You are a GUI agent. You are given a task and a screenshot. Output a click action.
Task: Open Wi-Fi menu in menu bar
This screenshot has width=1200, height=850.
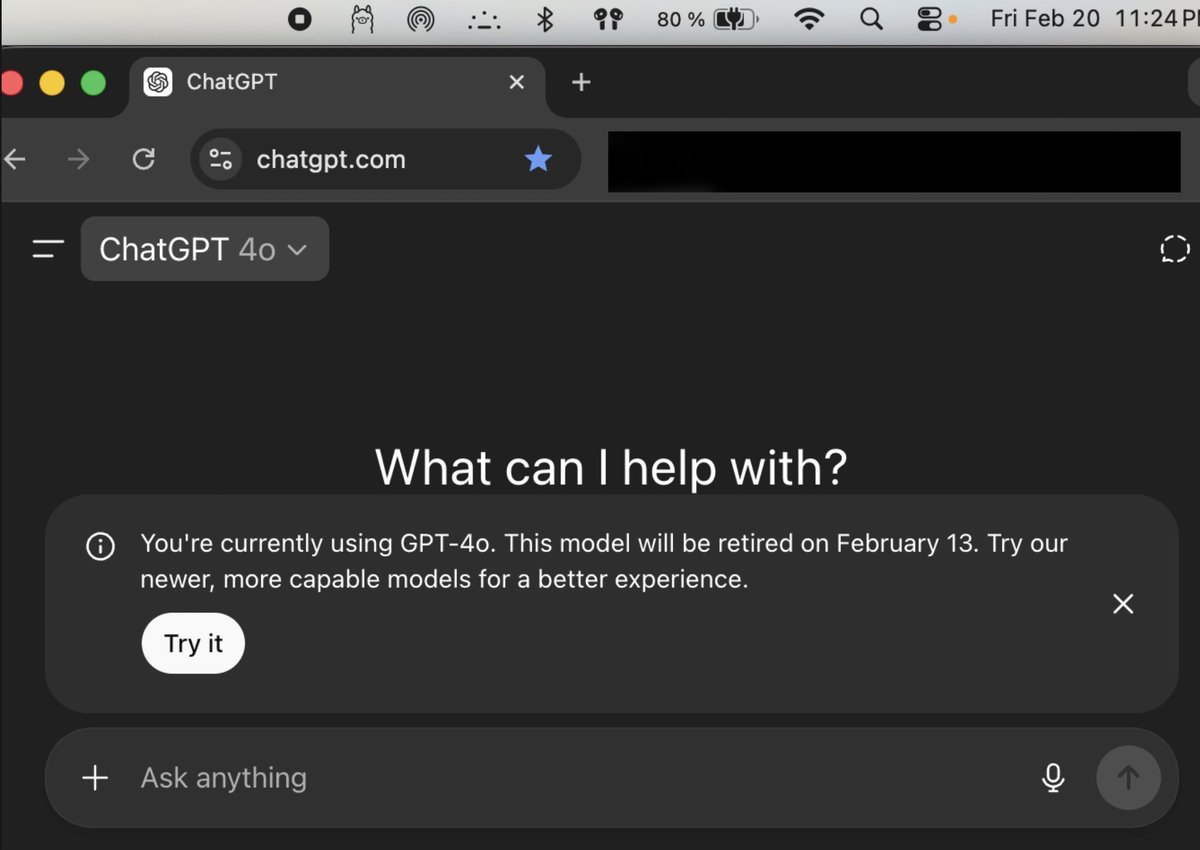click(809, 19)
